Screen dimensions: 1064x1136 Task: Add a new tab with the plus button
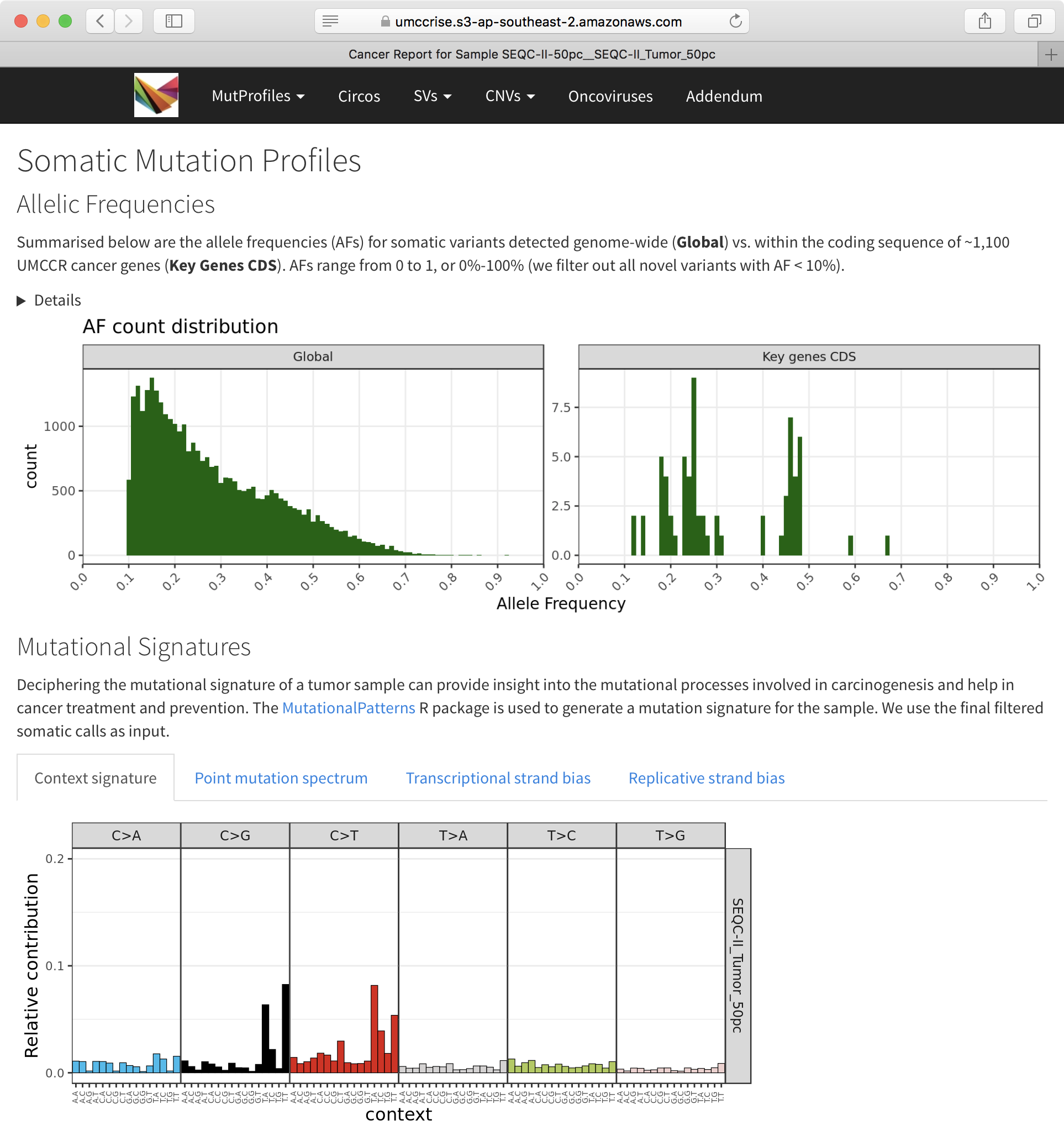[x=1050, y=54]
